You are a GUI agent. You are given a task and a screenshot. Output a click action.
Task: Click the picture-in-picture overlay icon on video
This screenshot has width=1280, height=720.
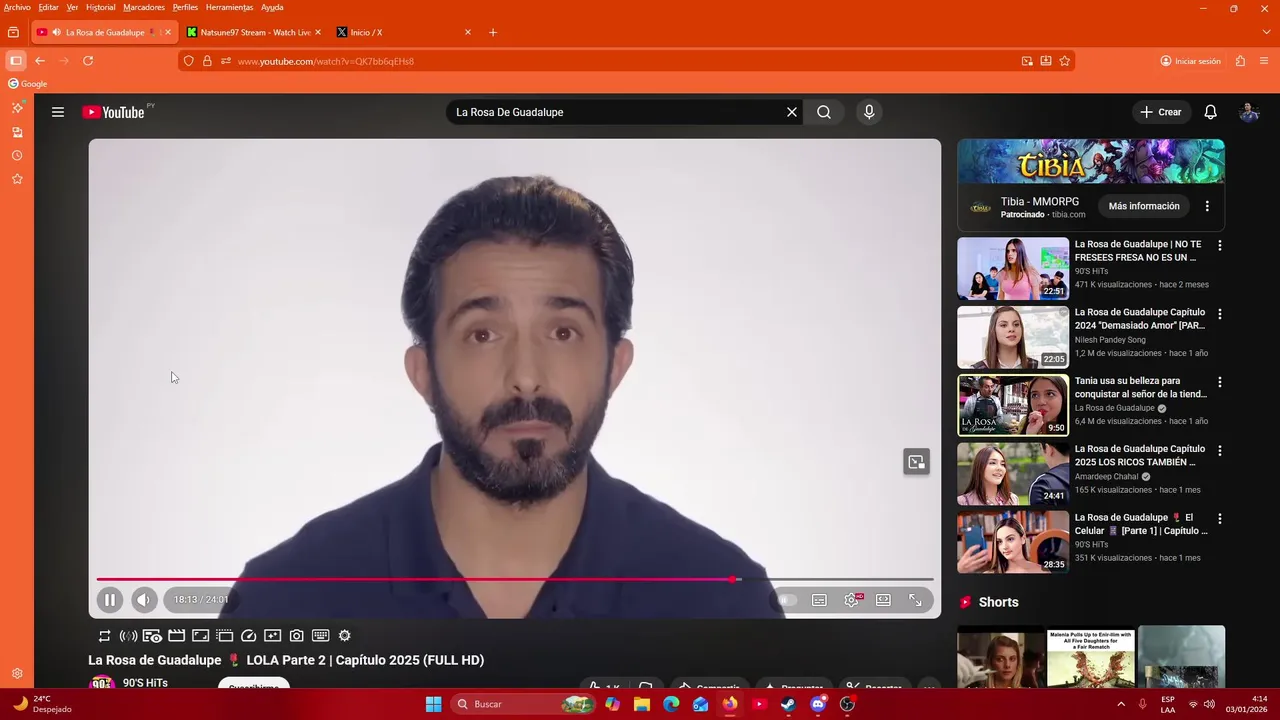917,462
